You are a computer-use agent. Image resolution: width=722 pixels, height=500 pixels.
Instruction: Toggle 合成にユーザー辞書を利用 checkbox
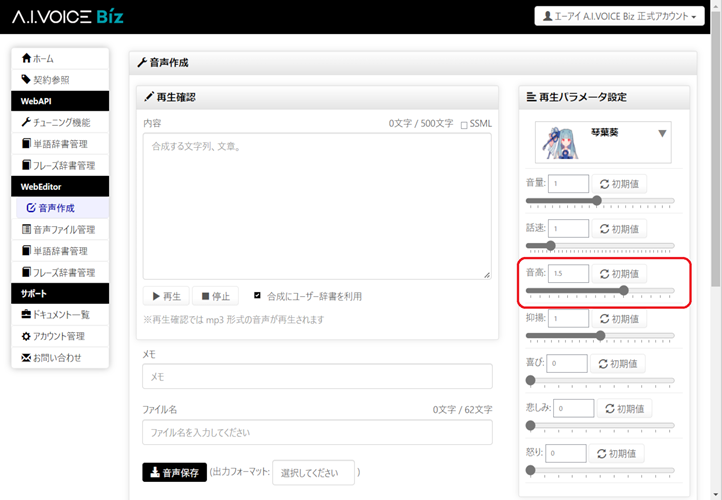[x=257, y=295]
